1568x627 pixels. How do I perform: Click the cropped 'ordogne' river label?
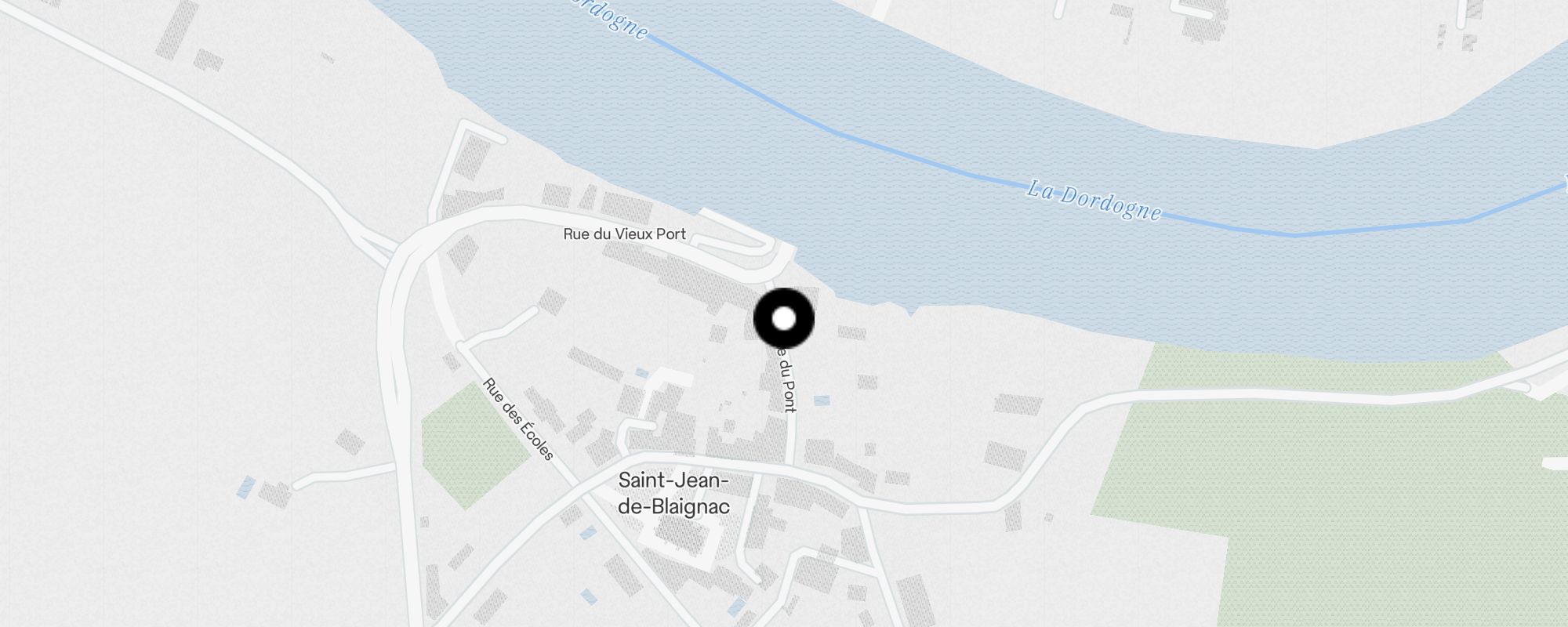[608, 17]
